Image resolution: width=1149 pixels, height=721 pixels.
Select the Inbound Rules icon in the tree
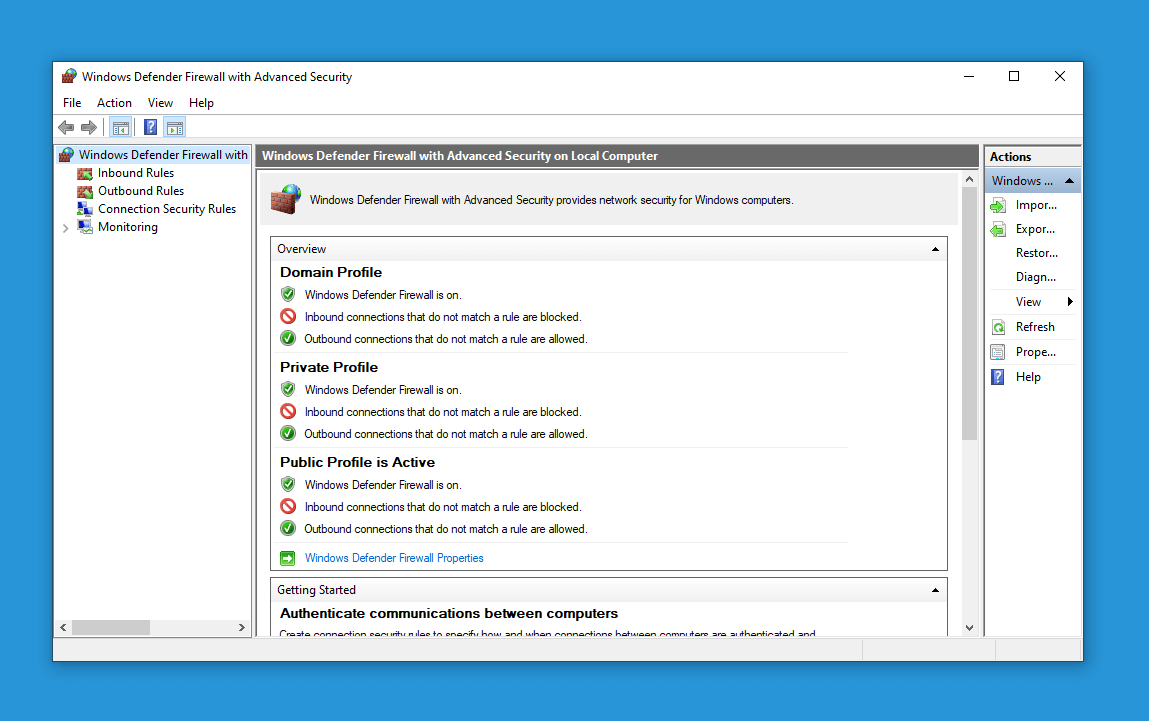tap(85, 174)
